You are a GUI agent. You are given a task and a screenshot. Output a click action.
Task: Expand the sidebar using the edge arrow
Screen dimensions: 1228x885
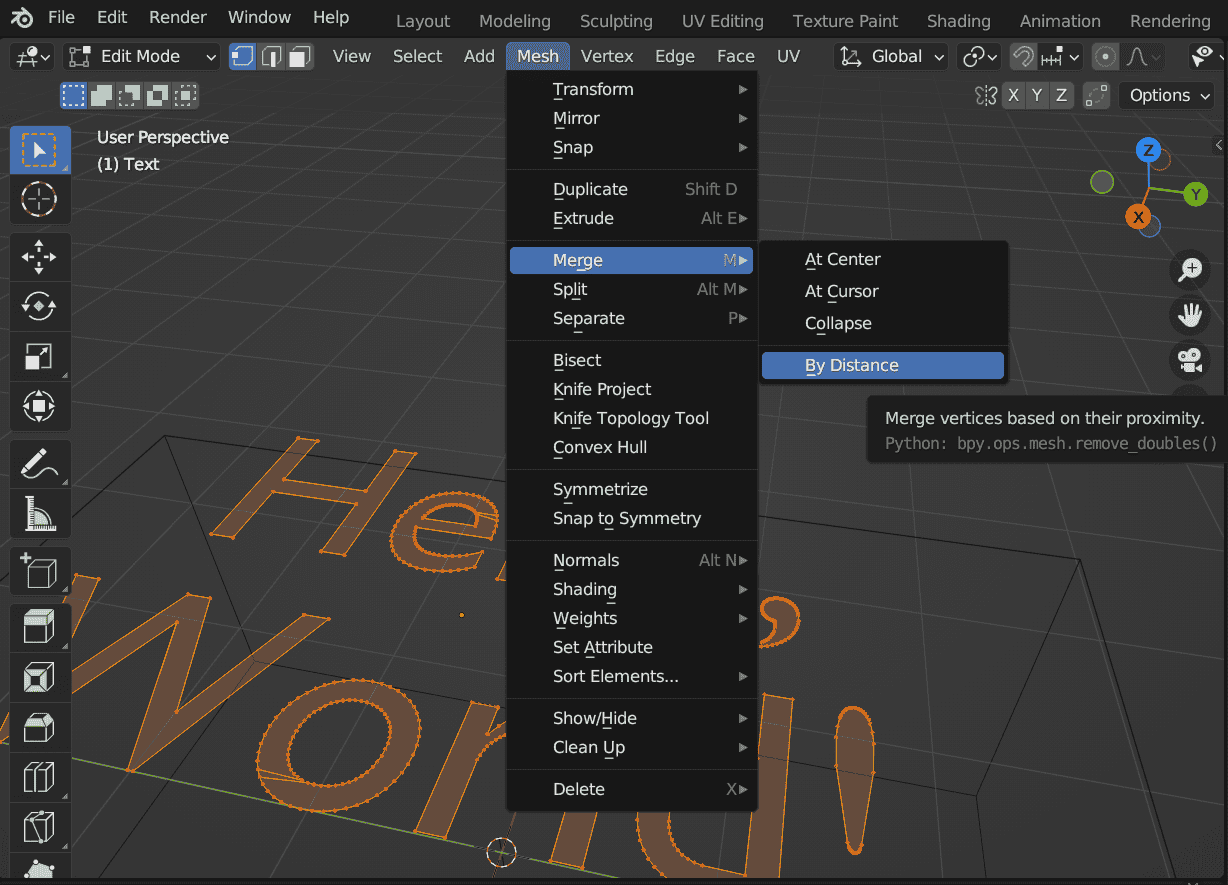[1220, 146]
